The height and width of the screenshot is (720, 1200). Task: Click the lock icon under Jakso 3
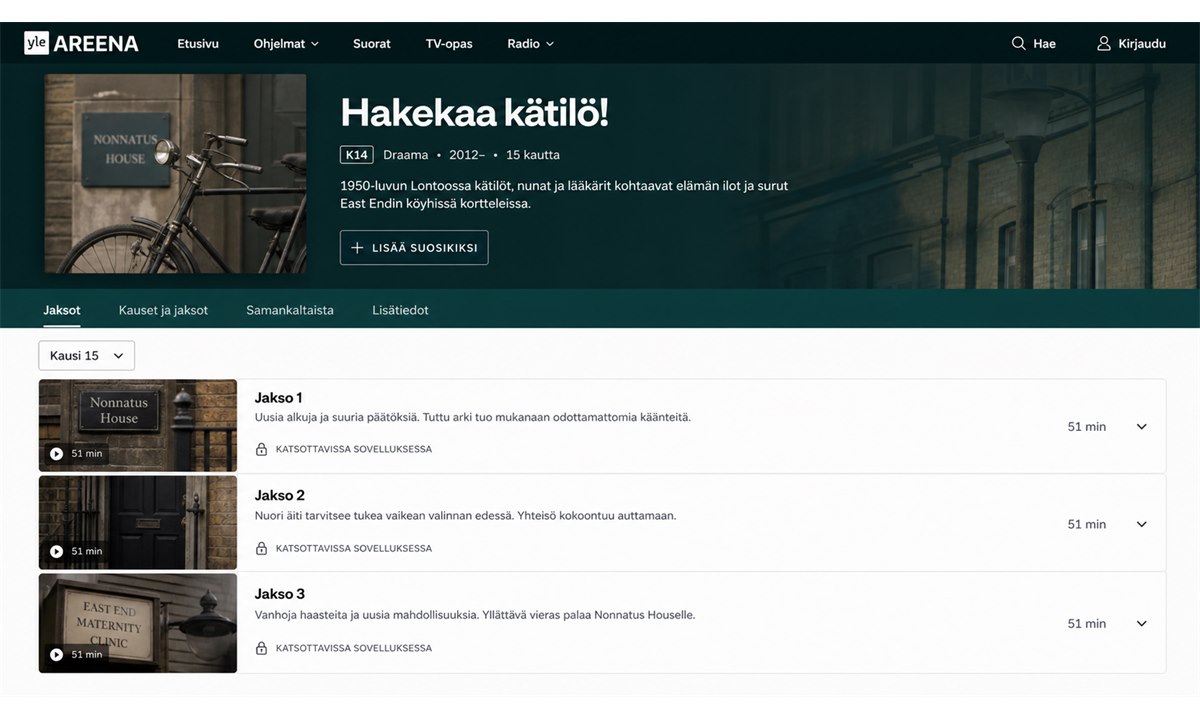point(261,648)
